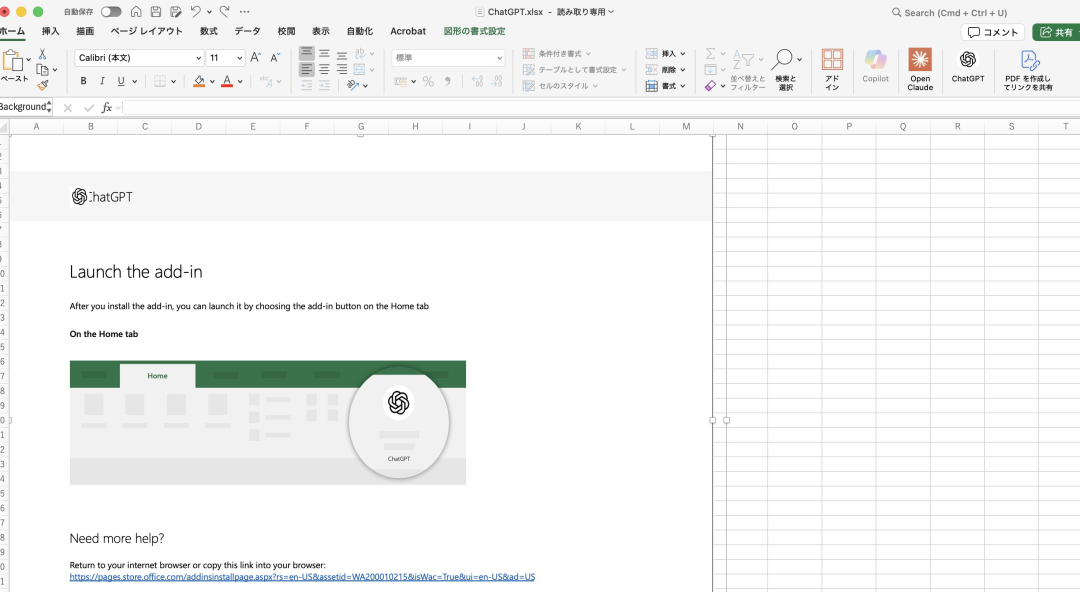Toggle the AutoSave (自動保存) switch
1080x592 pixels.
(110, 12)
